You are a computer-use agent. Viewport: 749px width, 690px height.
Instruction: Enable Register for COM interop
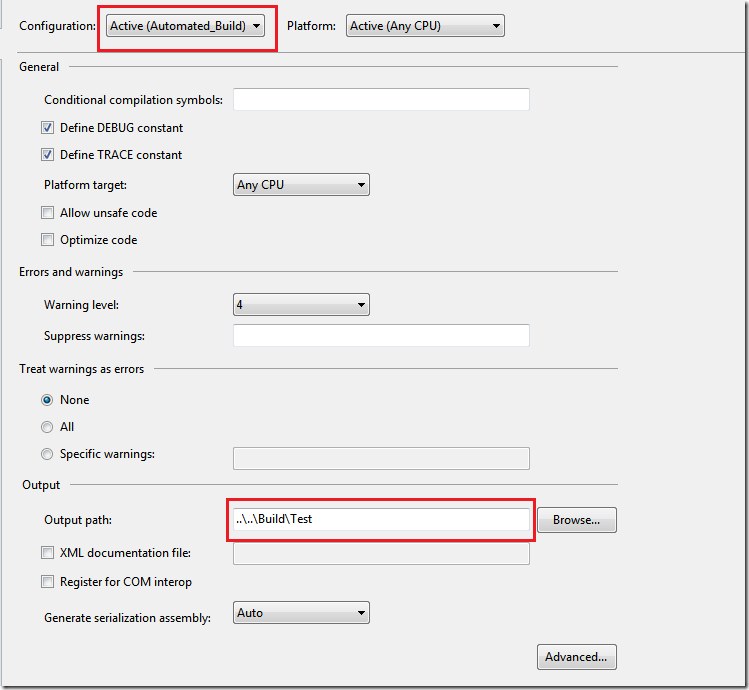tap(48, 582)
